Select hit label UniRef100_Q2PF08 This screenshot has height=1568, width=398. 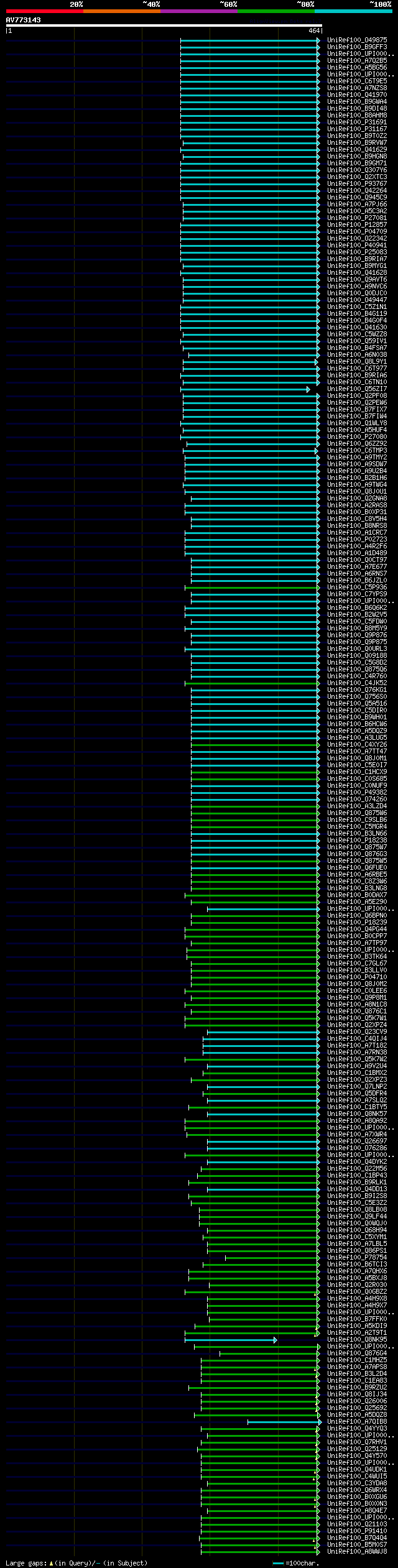[x=357, y=395]
